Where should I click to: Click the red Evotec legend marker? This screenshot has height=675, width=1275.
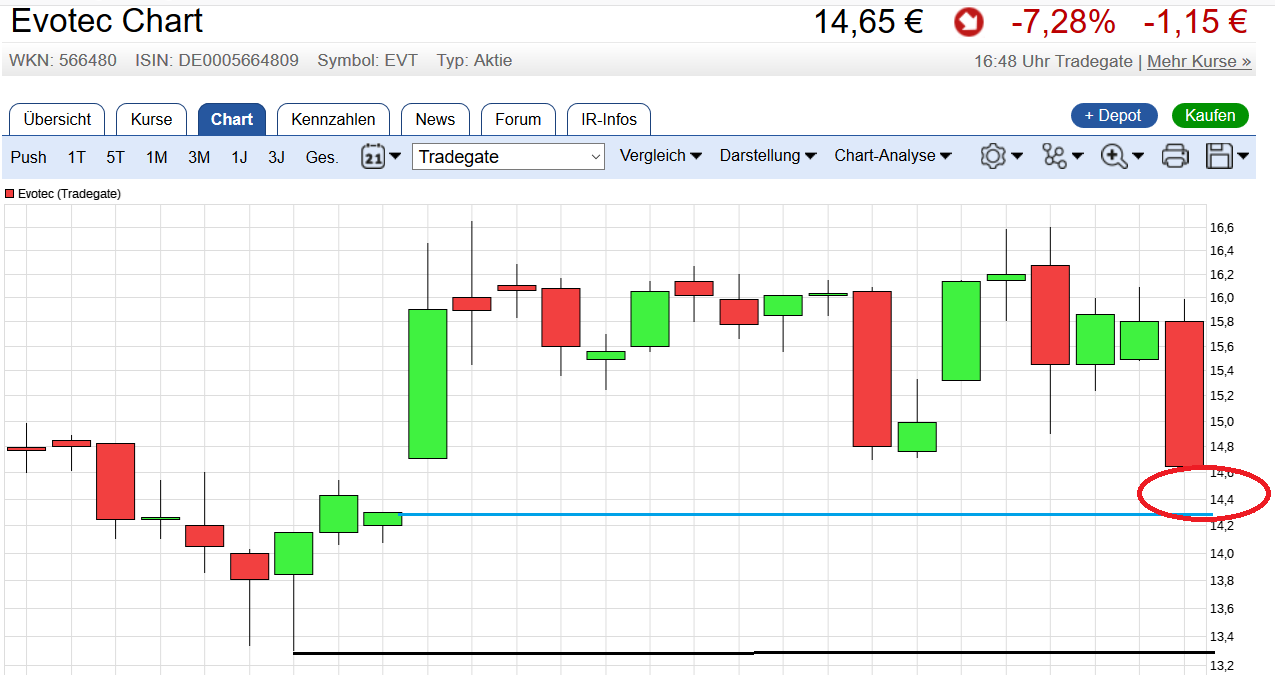pos(10,194)
